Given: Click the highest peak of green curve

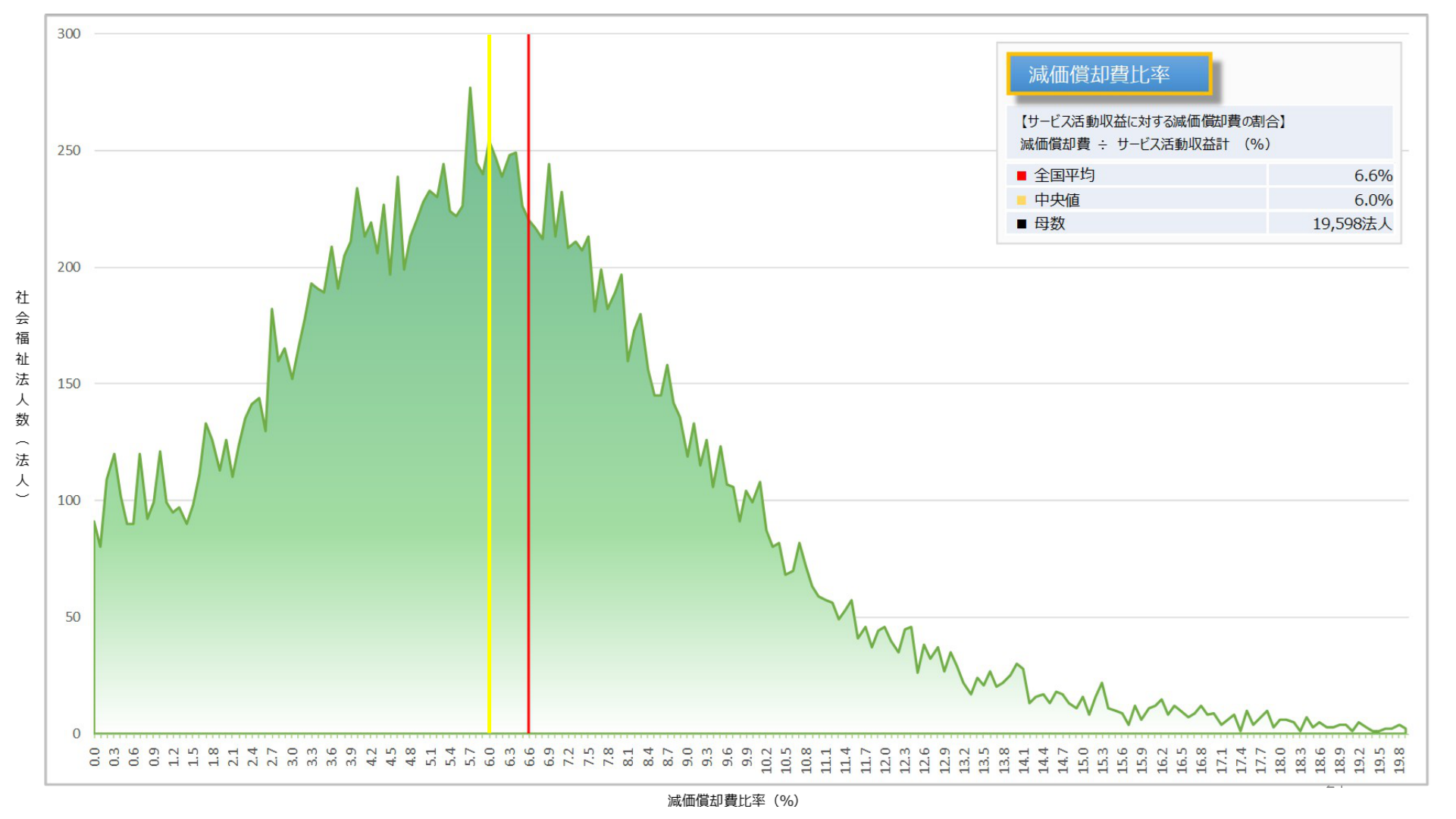Looking at the screenshot, I should pyautogui.click(x=470, y=89).
